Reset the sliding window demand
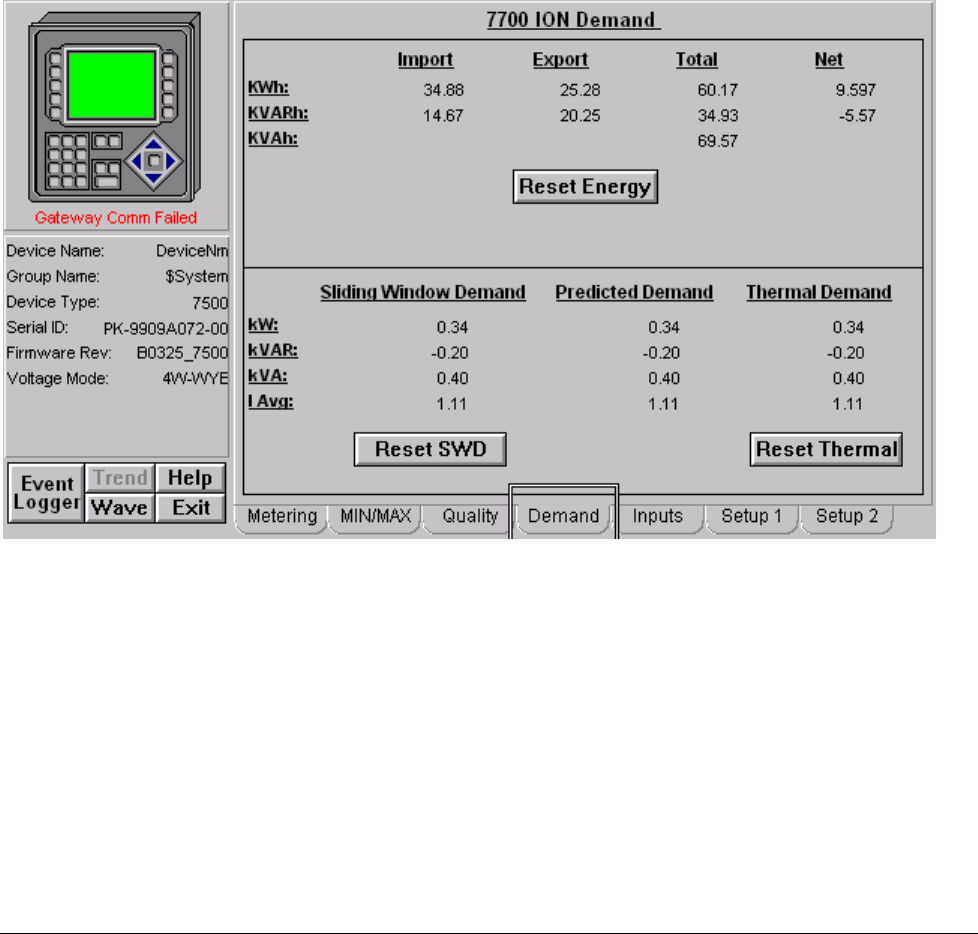The image size is (978, 934). click(430, 449)
